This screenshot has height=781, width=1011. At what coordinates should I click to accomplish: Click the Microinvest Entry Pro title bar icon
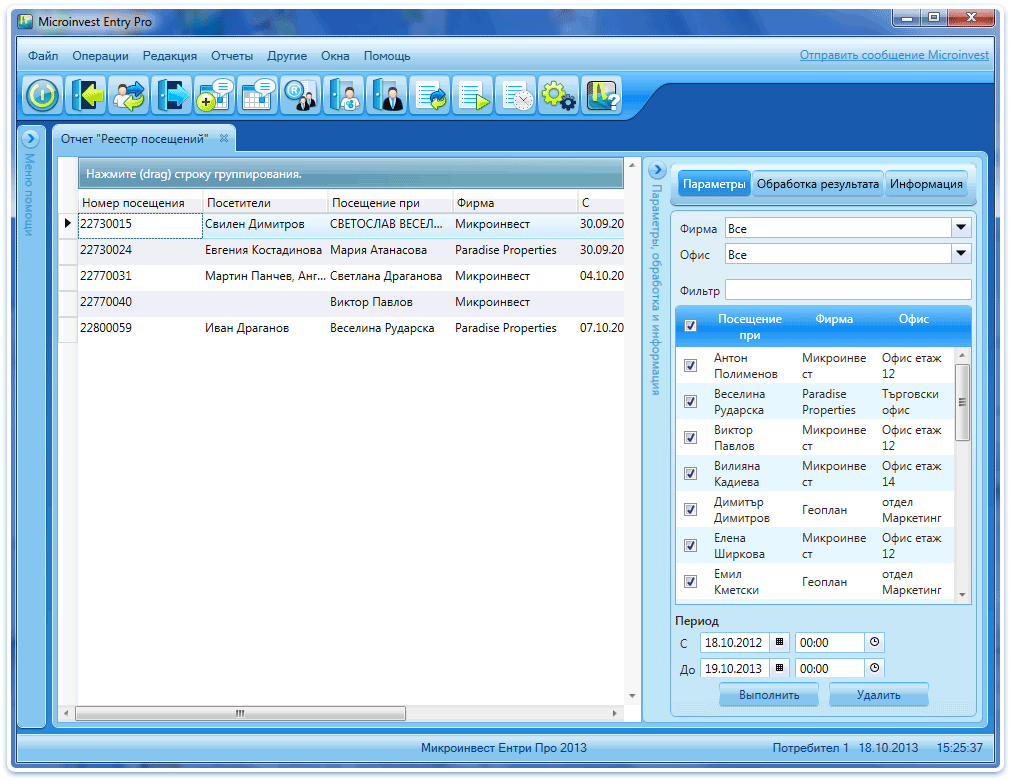(x=25, y=21)
